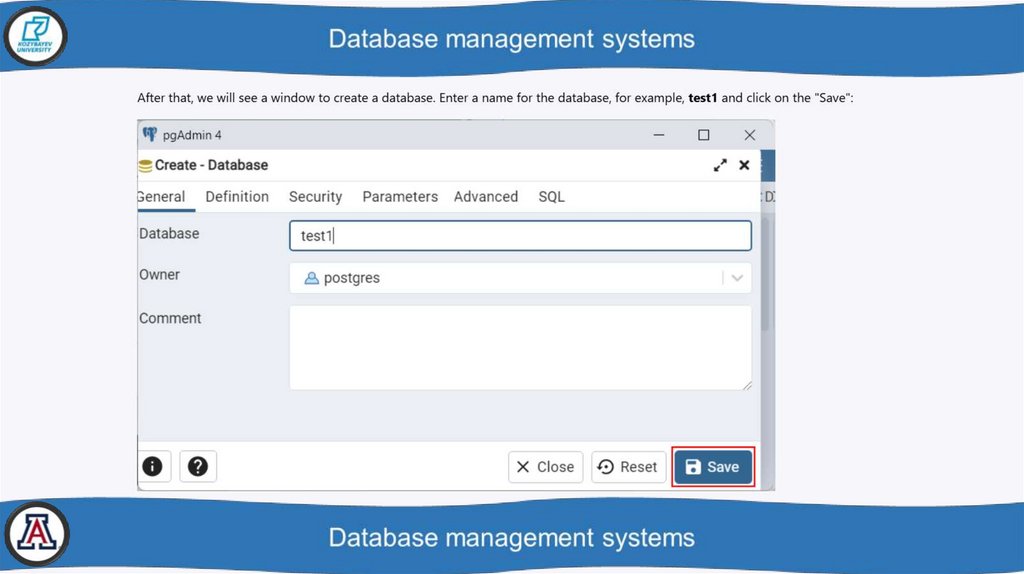Click the Kozybayev University logo
The image size is (1024, 574).
(35, 37)
